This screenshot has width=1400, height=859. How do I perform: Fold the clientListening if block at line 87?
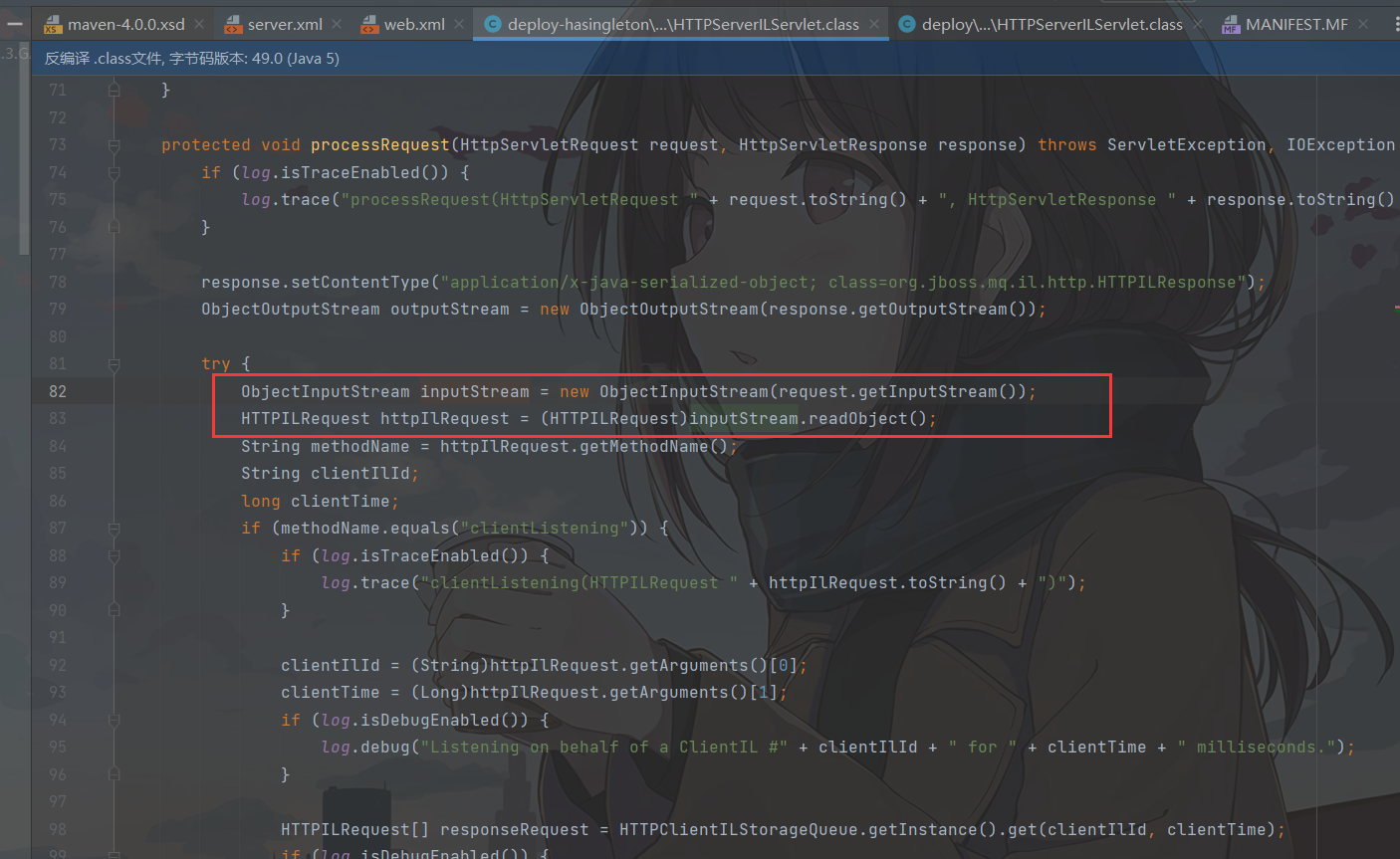pos(114,529)
